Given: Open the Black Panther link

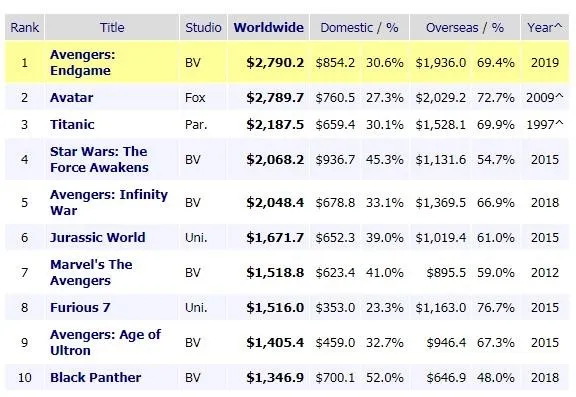Looking at the screenshot, I should click(96, 378).
